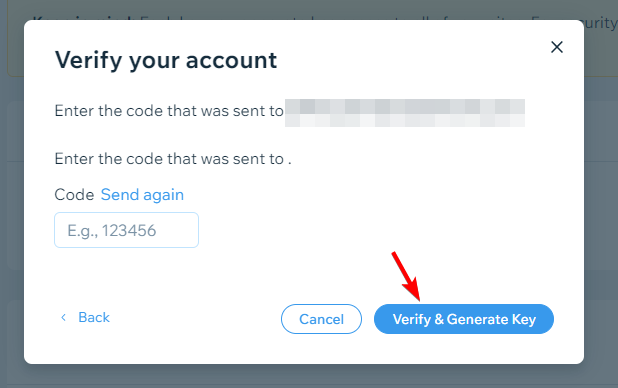
Task: Dismiss the modal with the X icon
Action: pyautogui.click(x=557, y=47)
